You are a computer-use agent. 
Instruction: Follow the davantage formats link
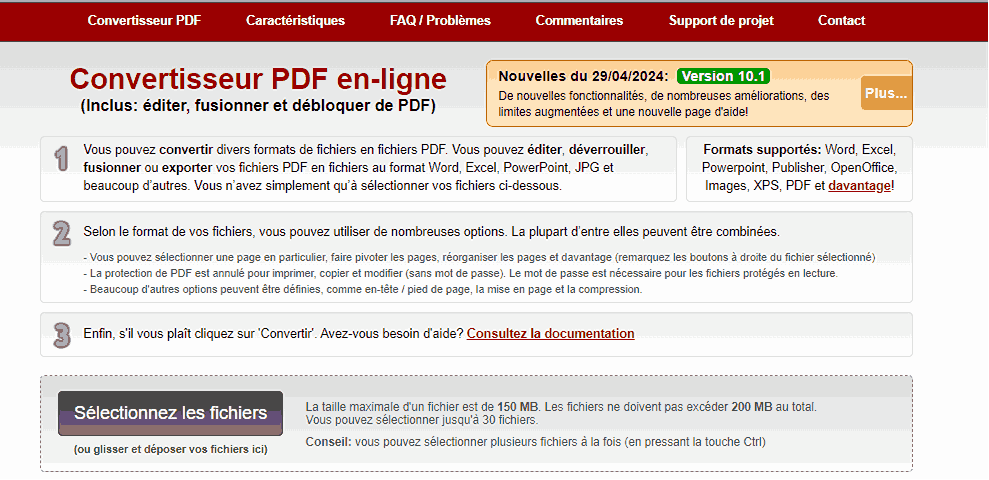860,186
